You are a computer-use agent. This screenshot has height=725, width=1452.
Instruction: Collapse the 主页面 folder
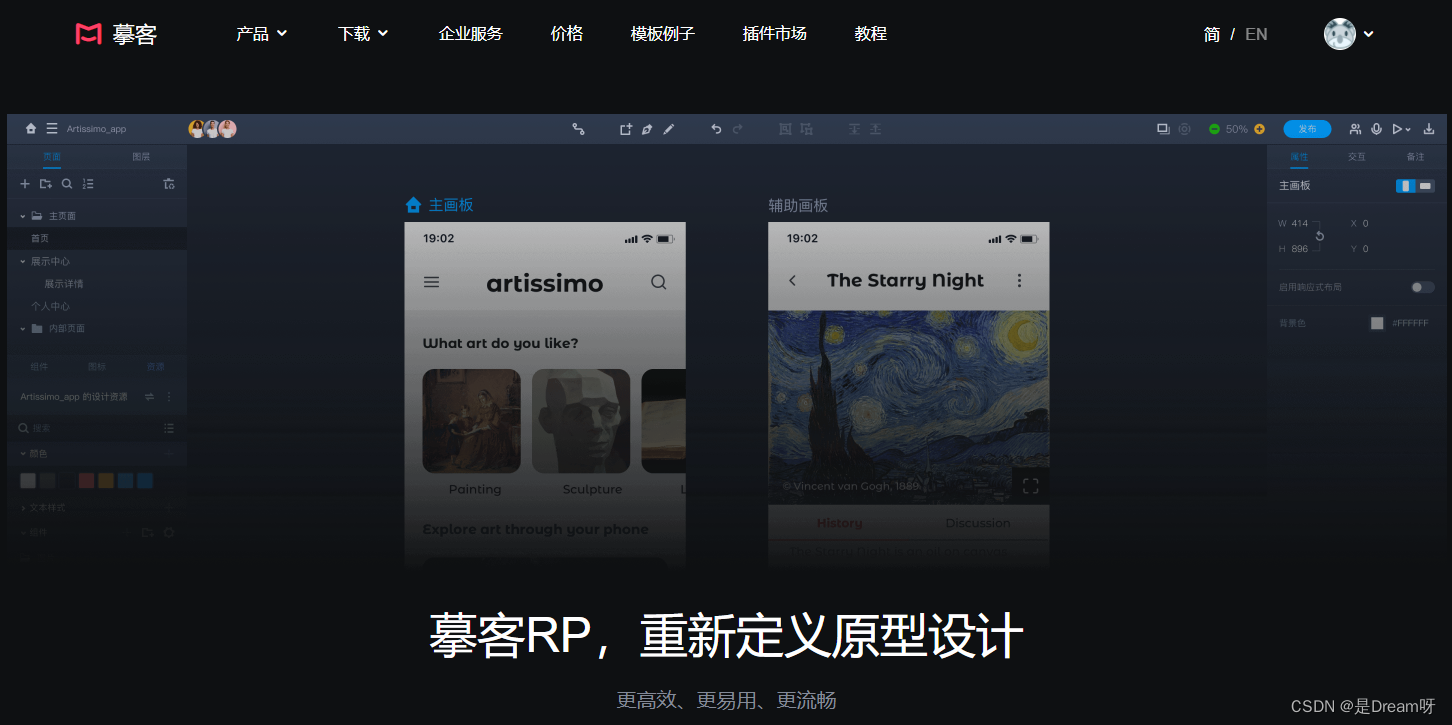tap(23, 216)
